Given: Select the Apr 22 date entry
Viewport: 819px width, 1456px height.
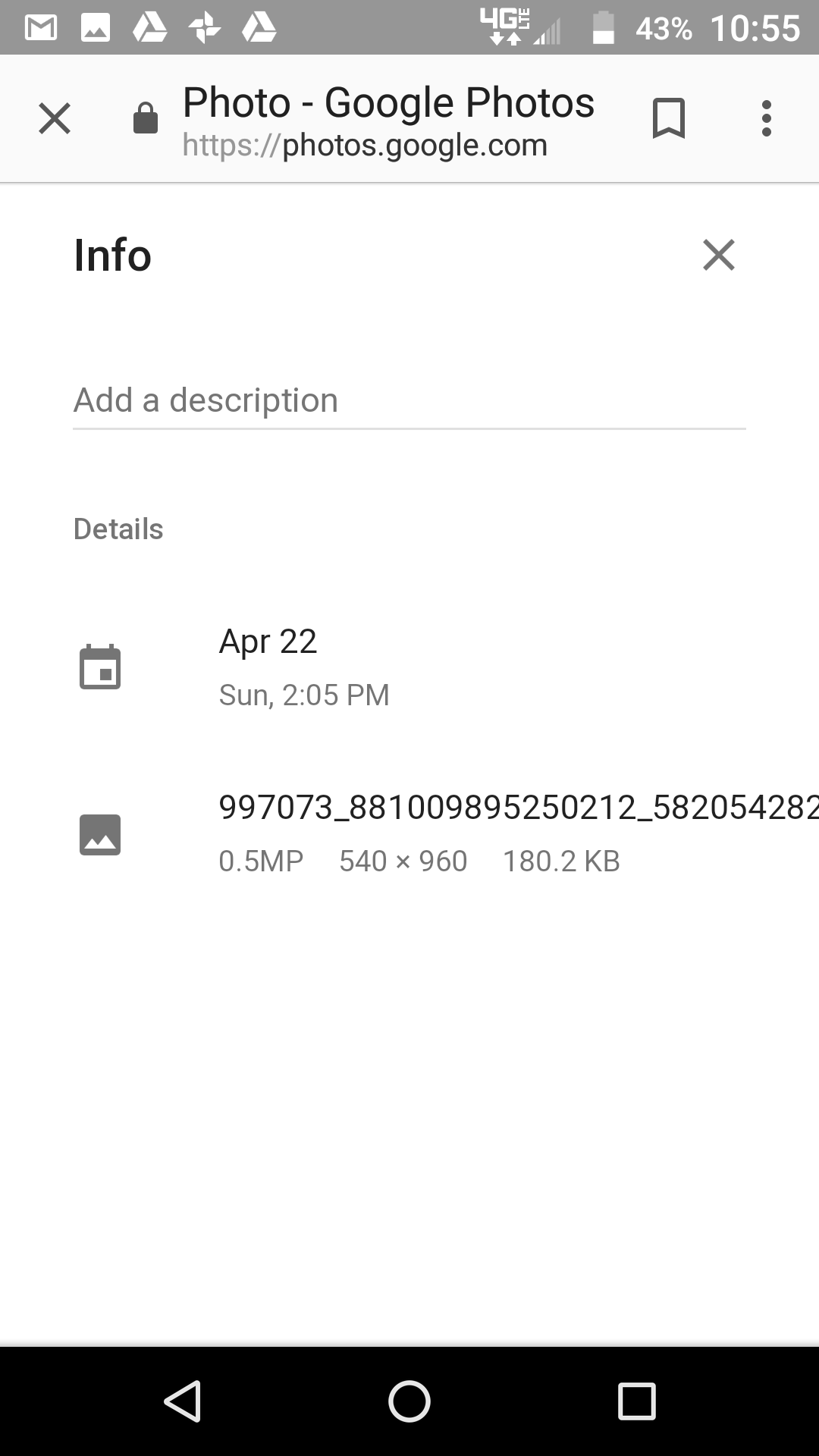Looking at the screenshot, I should click(x=268, y=642).
